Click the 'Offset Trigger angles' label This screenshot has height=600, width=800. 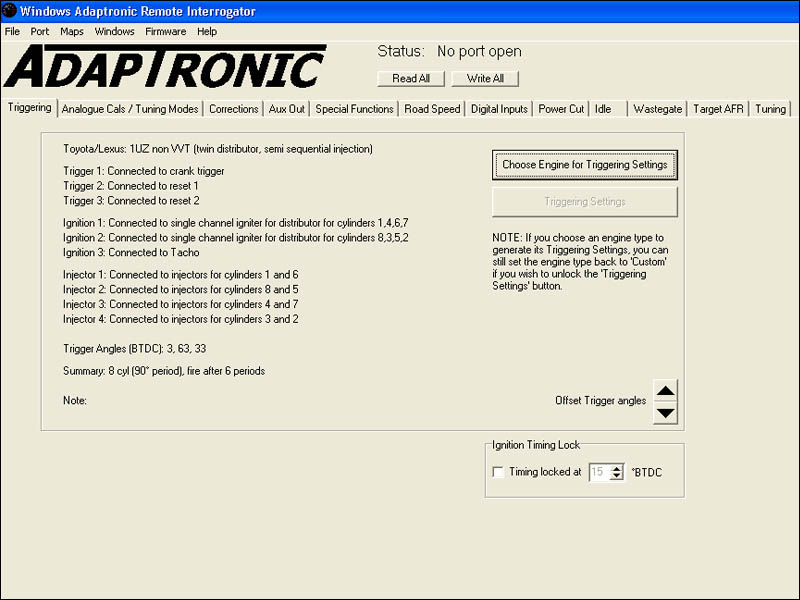click(601, 401)
